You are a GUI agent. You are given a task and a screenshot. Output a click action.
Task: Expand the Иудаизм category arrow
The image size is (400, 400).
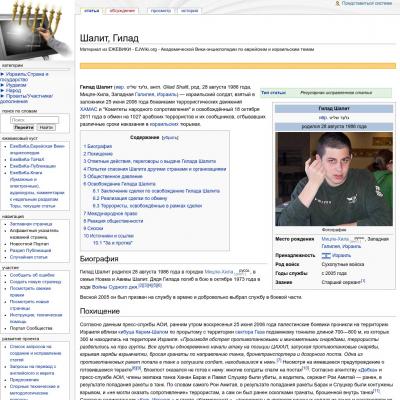(2, 85)
